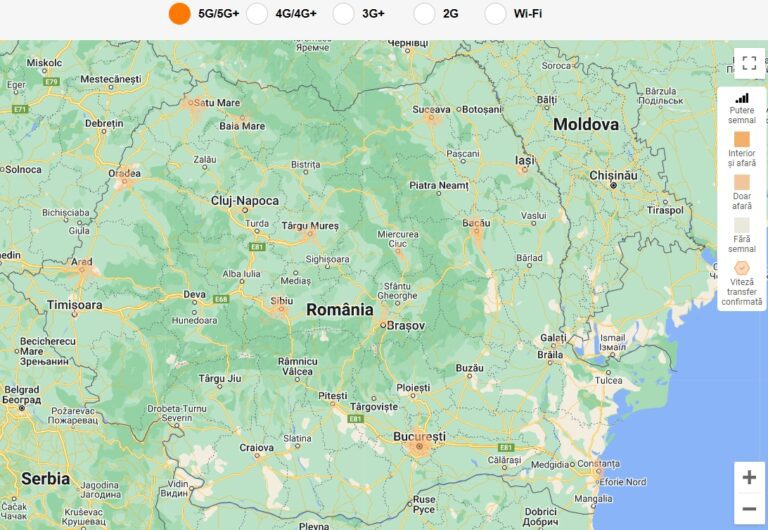Click the 'Râmnicu Vâlcea' city label
768x530 pixels.
pos(298,366)
